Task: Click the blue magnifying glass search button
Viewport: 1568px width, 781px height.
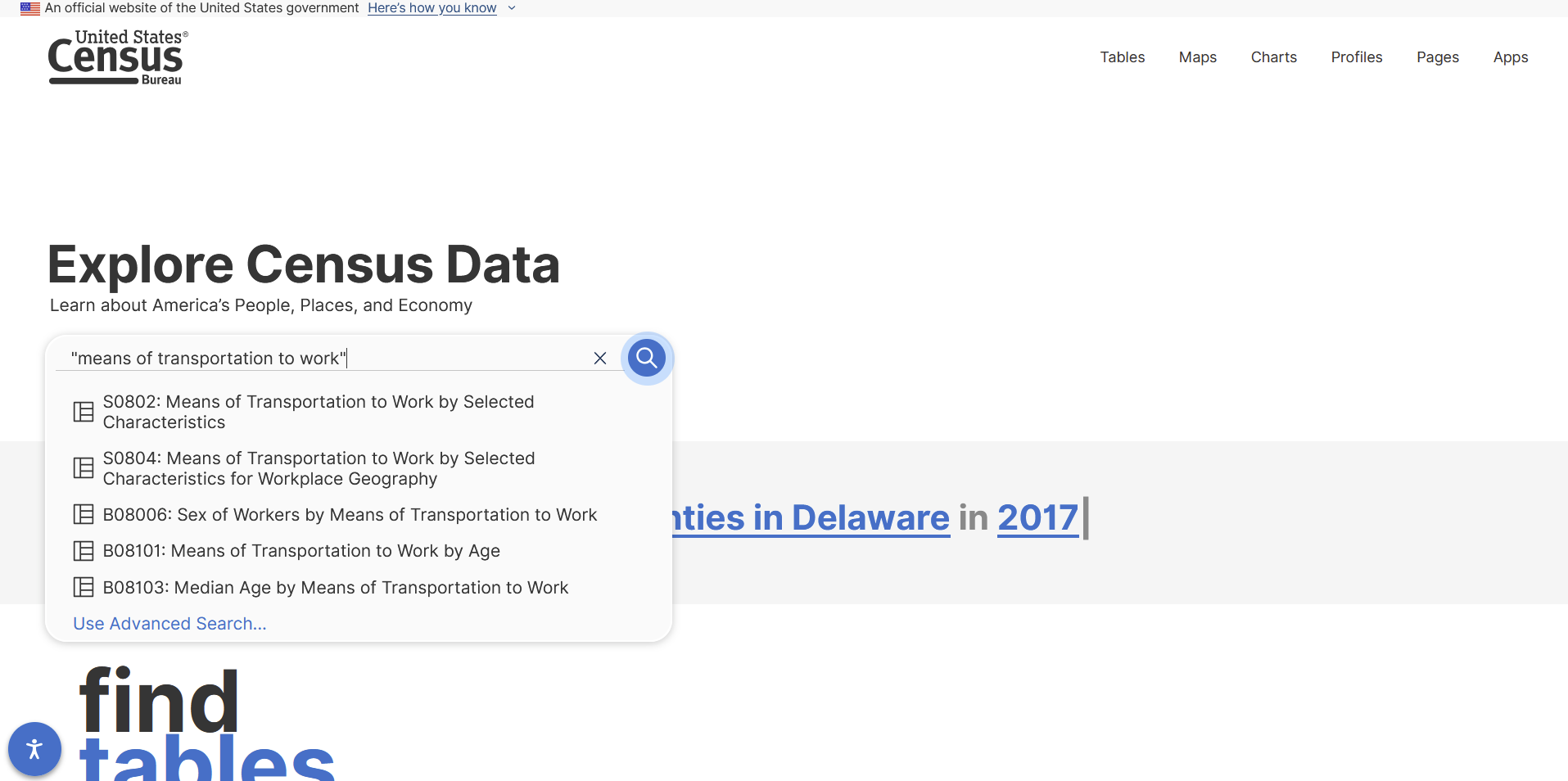Action: pos(647,358)
